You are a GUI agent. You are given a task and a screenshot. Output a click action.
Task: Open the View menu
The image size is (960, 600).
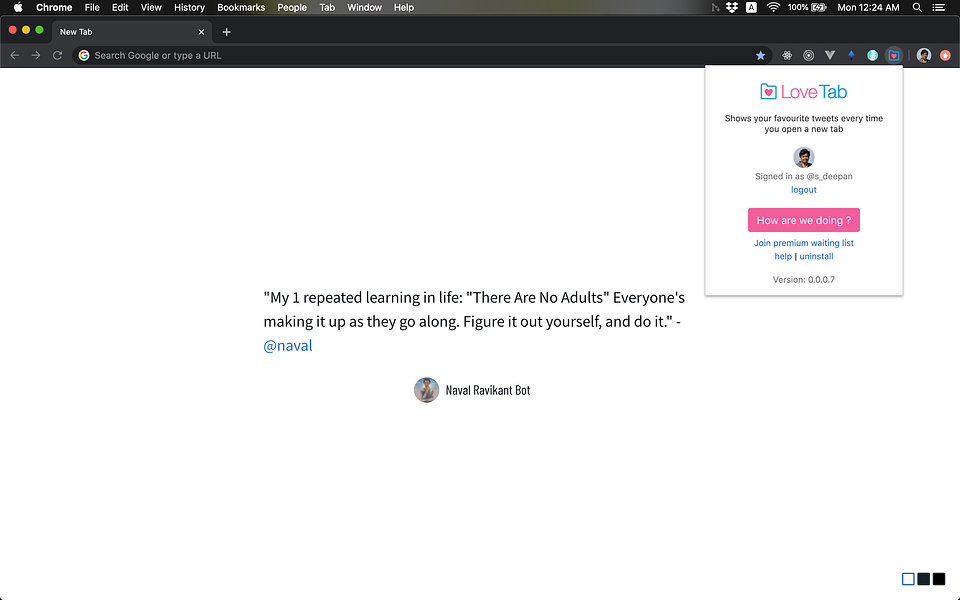(151, 7)
